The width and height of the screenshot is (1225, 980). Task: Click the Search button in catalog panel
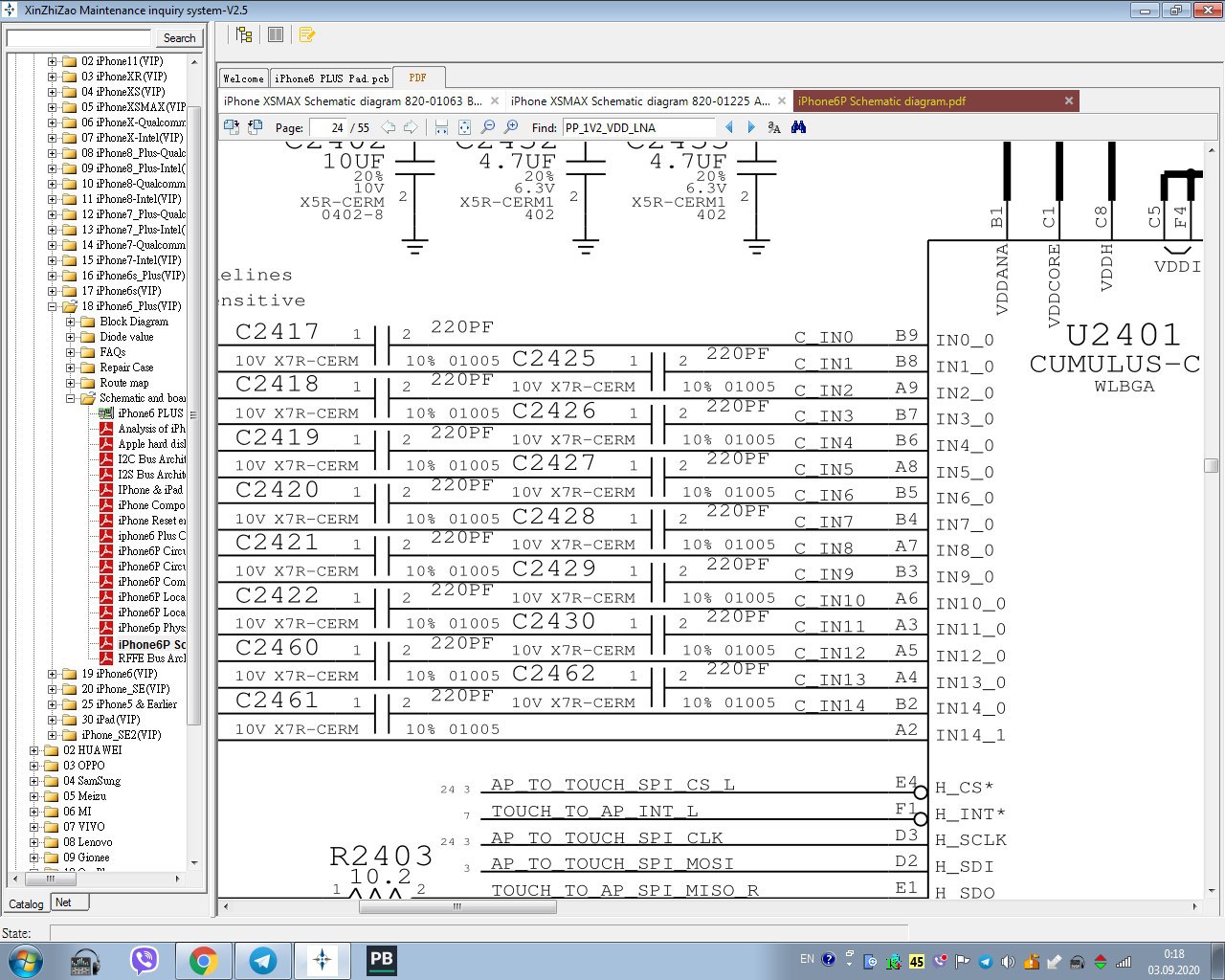coord(179,38)
